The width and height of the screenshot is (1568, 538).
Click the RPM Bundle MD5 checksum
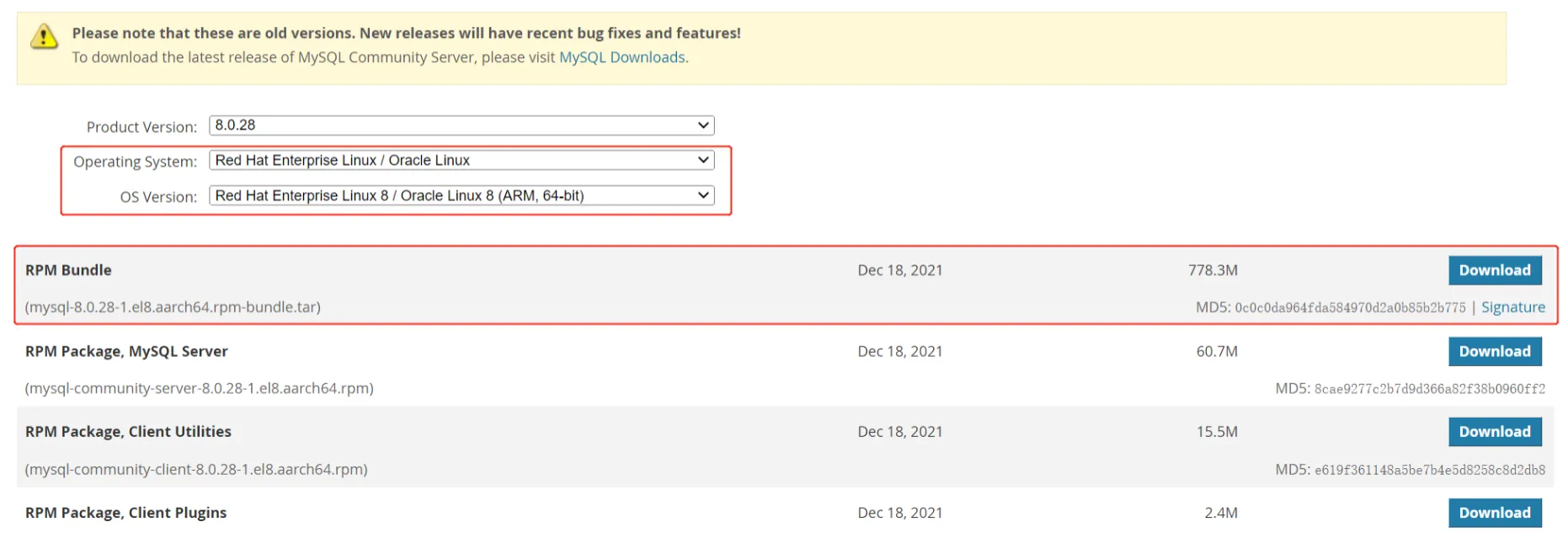click(x=1349, y=308)
